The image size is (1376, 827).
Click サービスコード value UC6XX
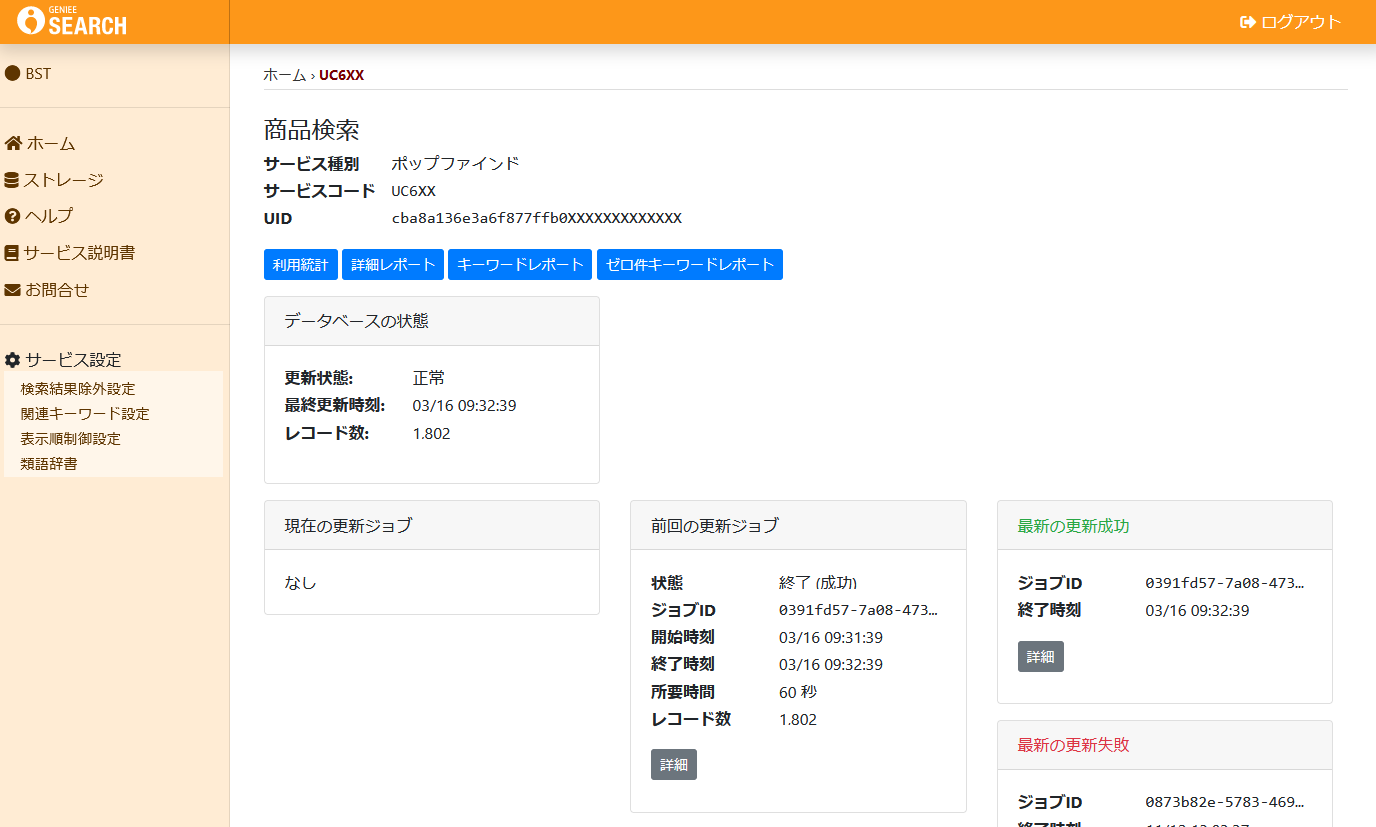414,191
